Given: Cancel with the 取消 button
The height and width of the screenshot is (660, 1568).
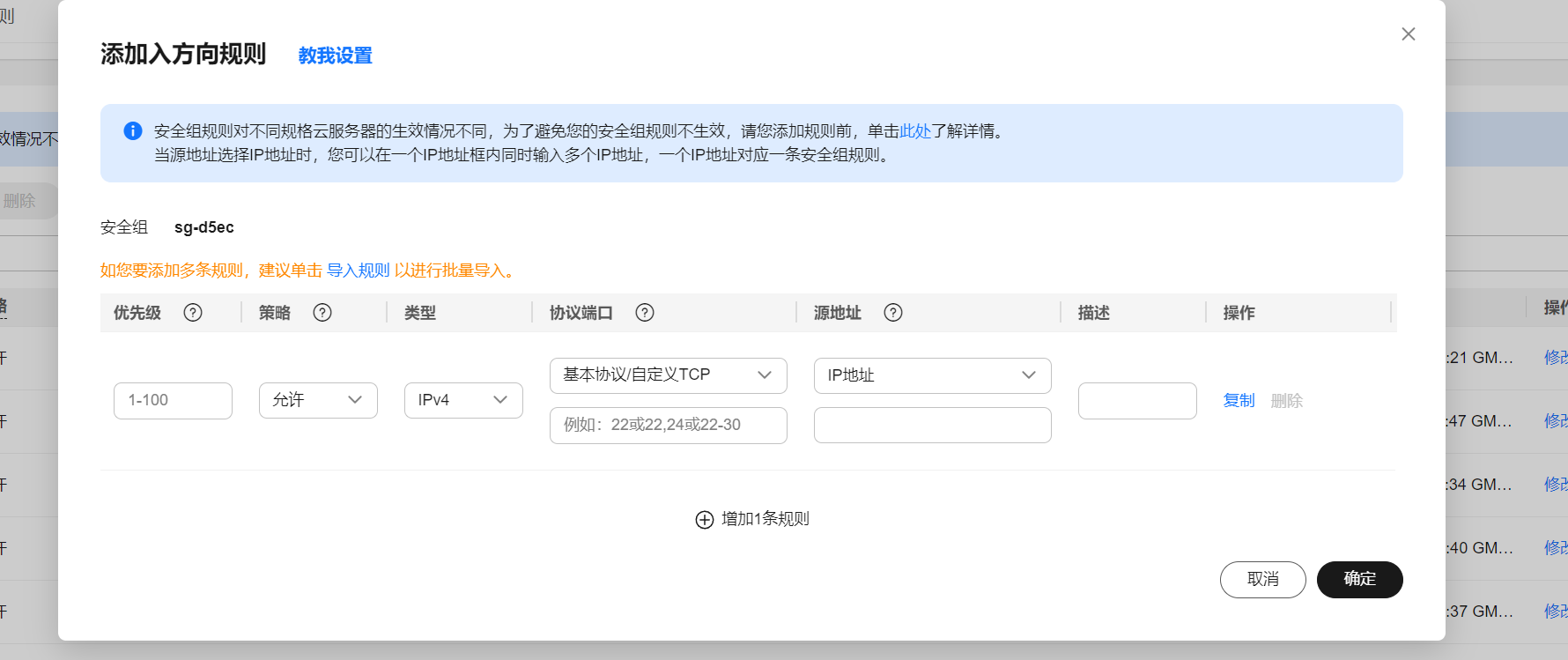Looking at the screenshot, I should 1263,580.
